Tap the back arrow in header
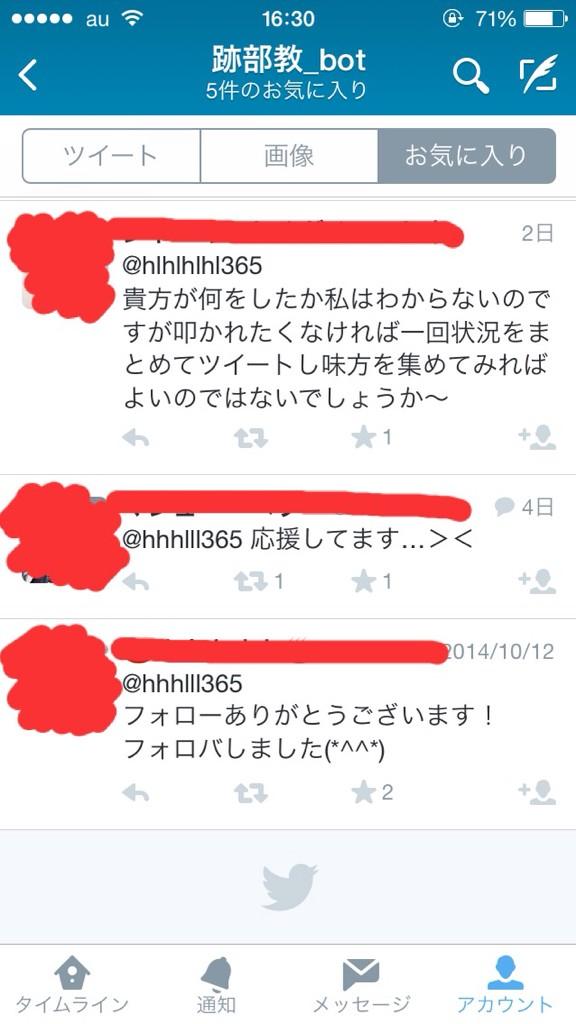The width and height of the screenshot is (576, 1024). [28, 74]
